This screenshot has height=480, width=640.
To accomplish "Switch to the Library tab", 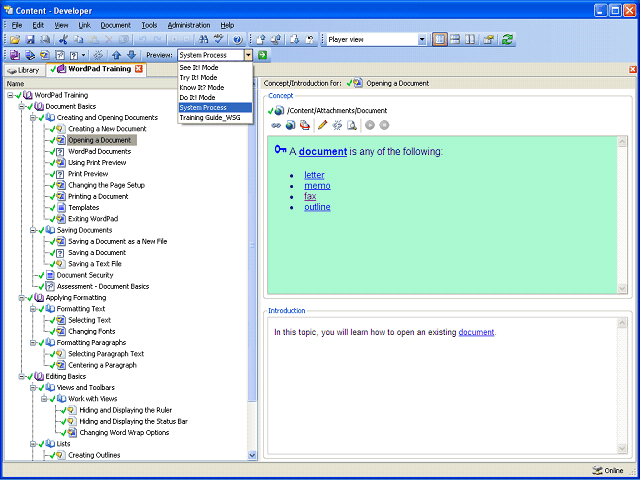I will (x=23, y=70).
